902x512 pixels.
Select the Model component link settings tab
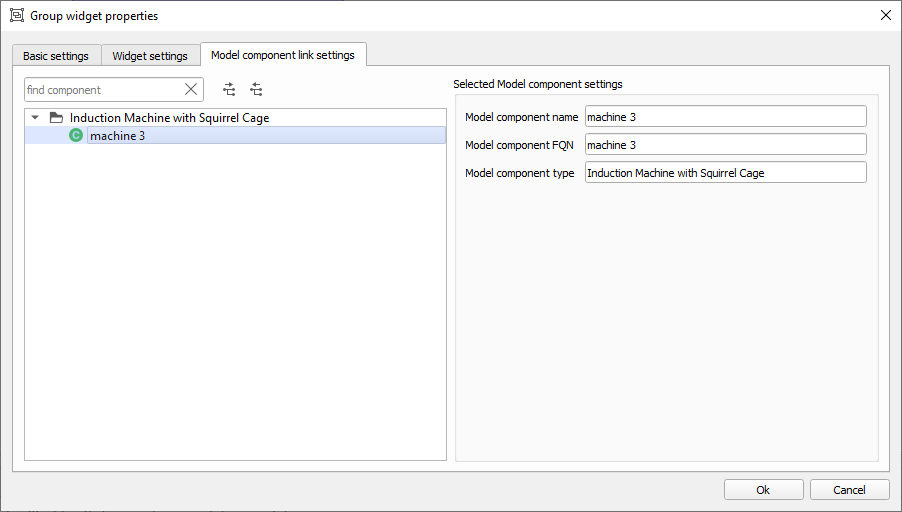[x=282, y=55]
